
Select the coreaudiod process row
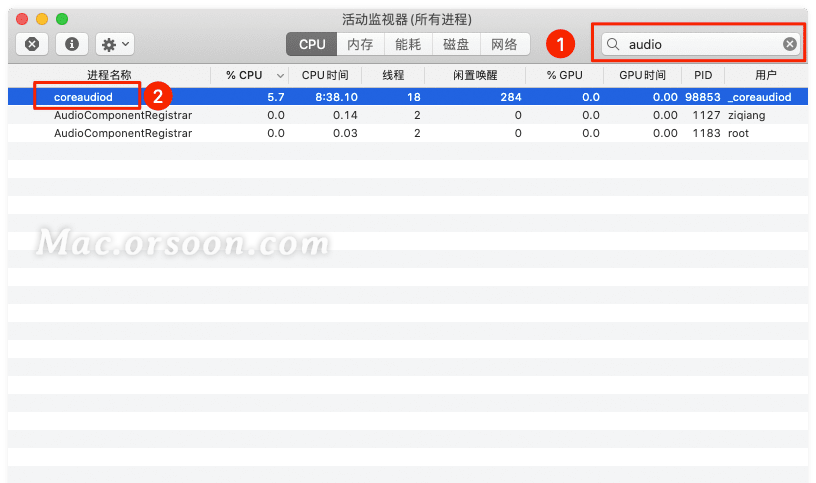(x=83, y=97)
